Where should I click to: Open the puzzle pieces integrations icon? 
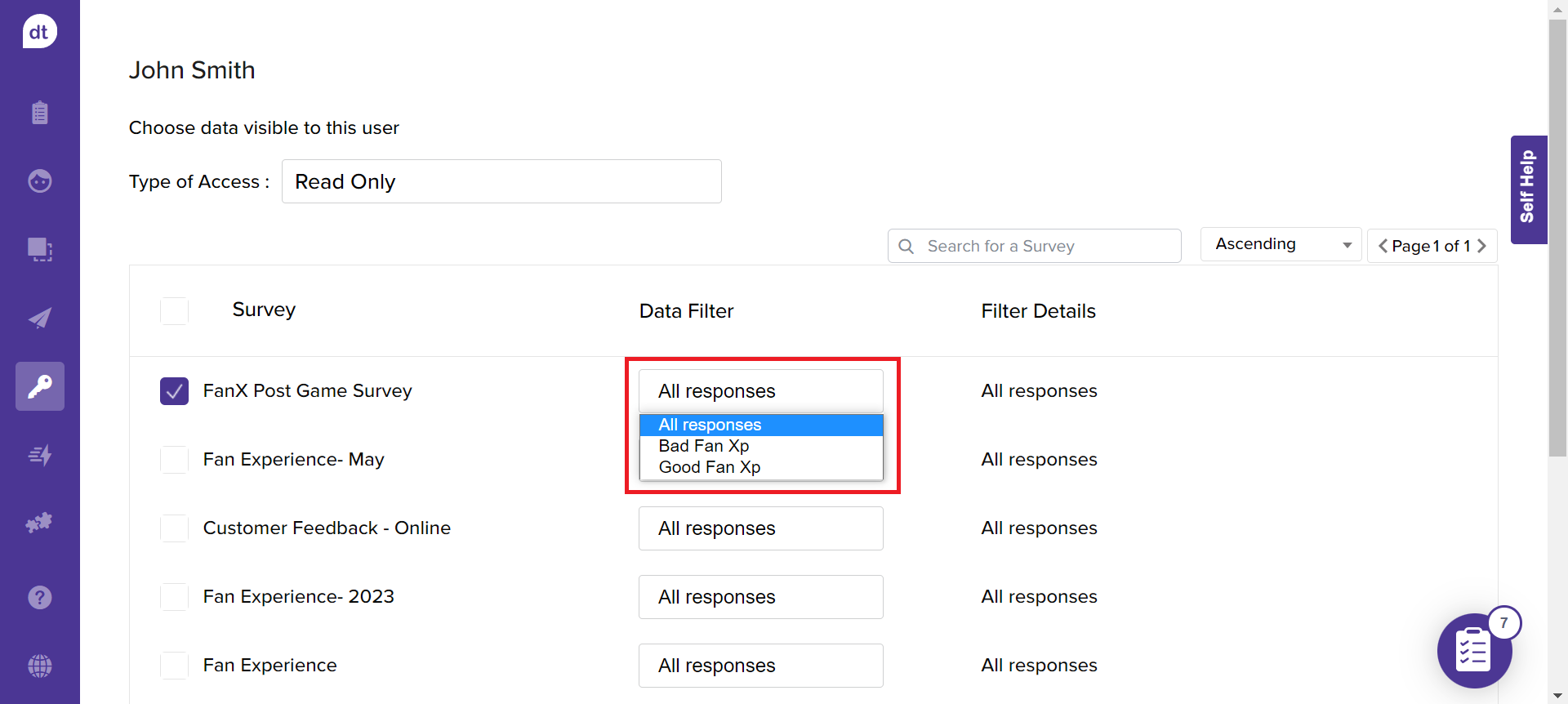39,523
